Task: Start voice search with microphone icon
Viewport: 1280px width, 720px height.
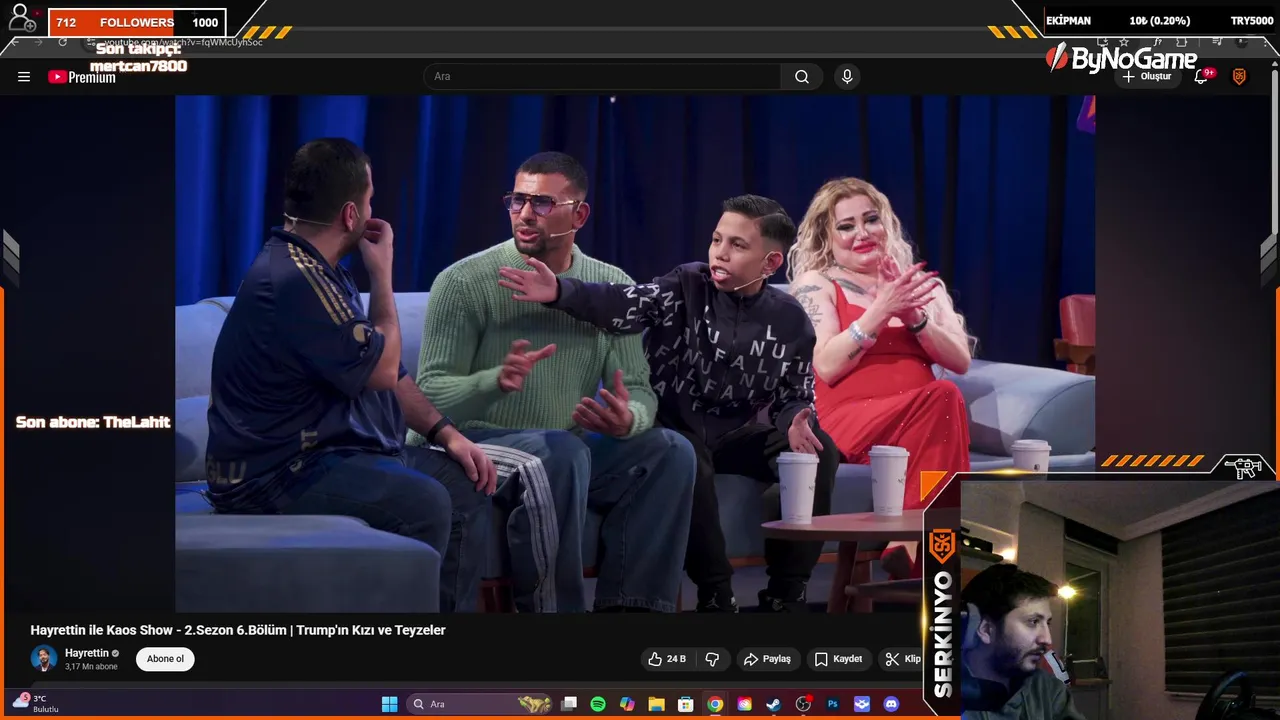Action: (x=847, y=77)
